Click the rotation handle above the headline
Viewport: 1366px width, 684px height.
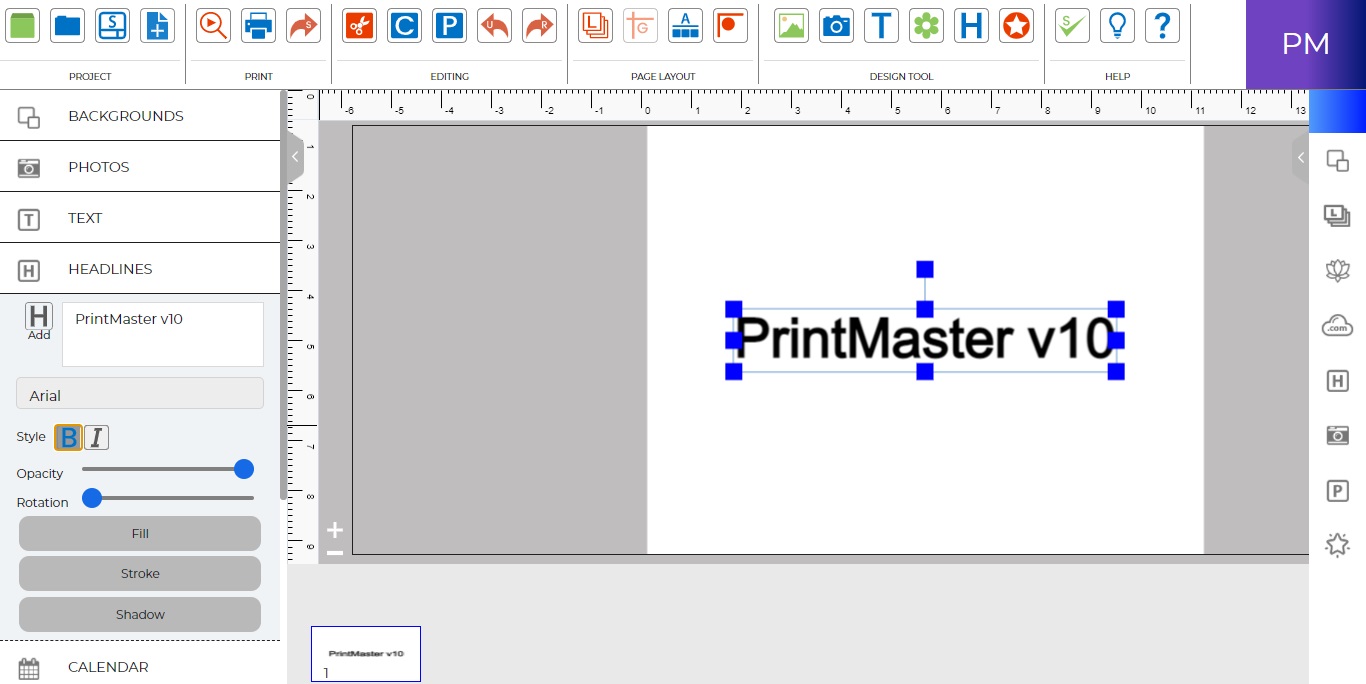click(925, 269)
